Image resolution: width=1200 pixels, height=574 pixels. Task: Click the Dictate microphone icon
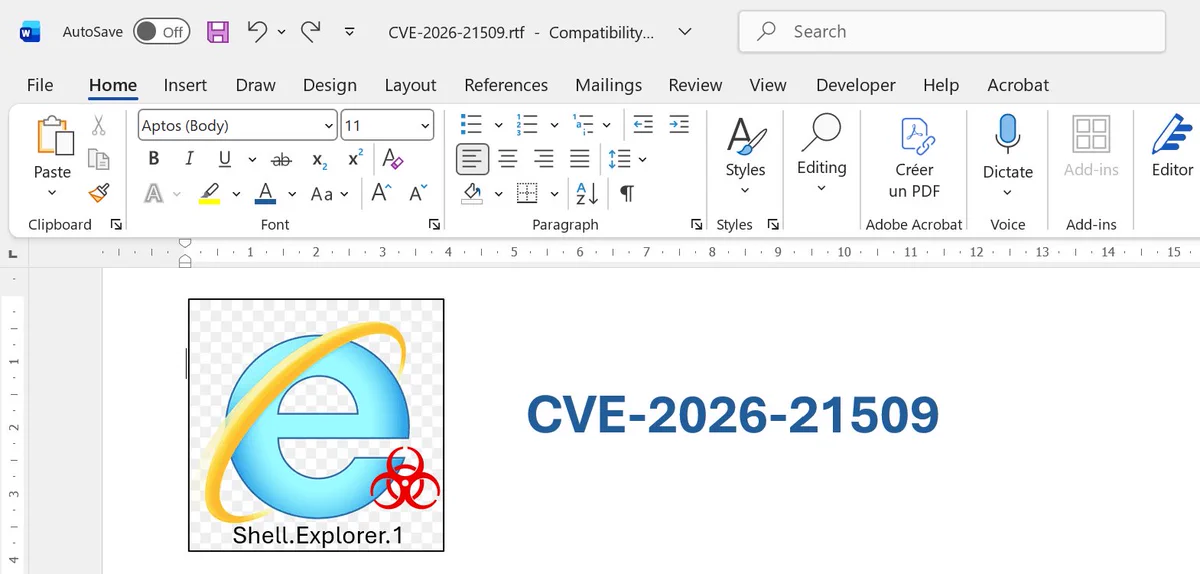pyautogui.click(x=1007, y=134)
